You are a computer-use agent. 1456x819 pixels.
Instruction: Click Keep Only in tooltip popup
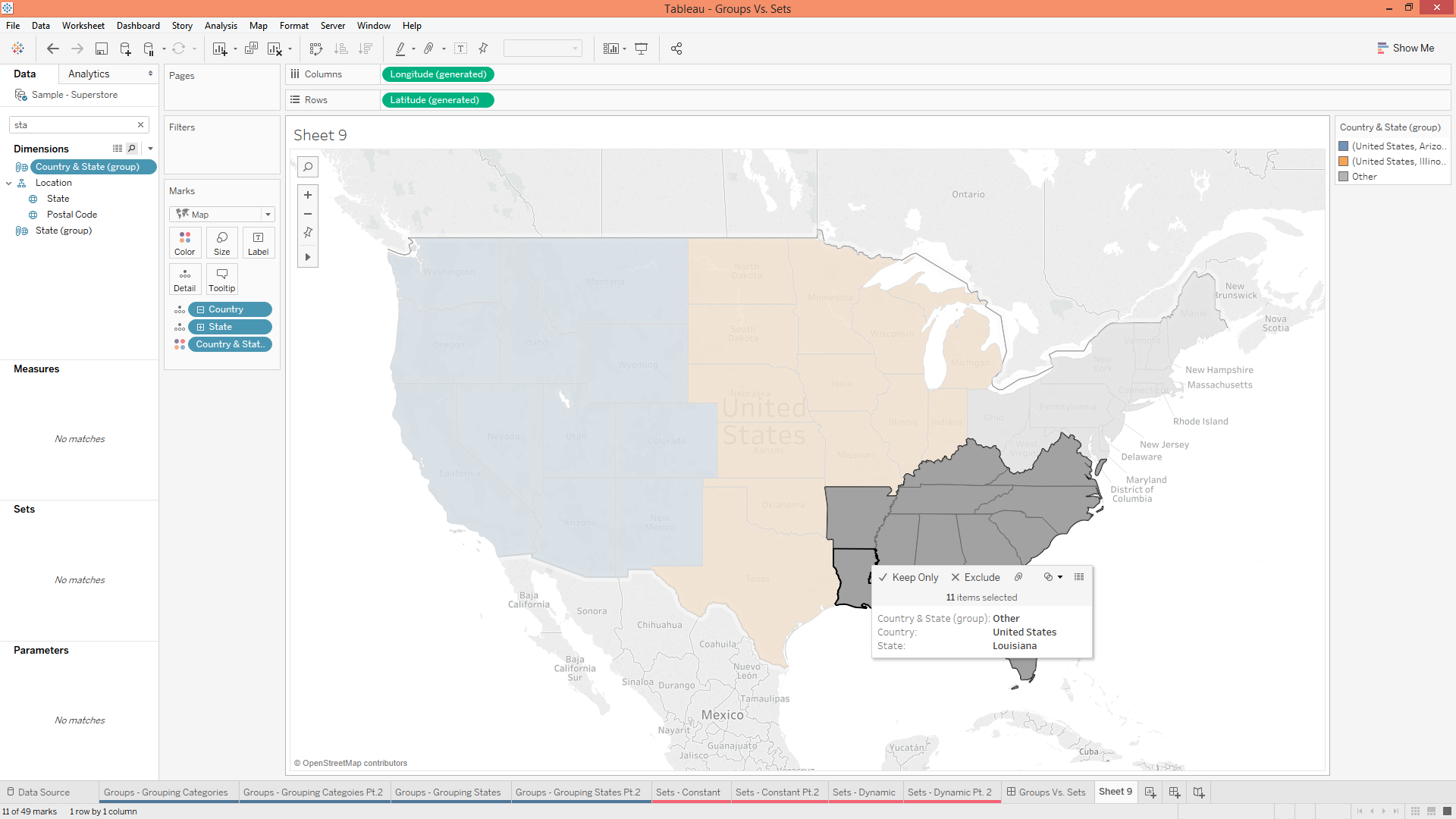pos(909,577)
